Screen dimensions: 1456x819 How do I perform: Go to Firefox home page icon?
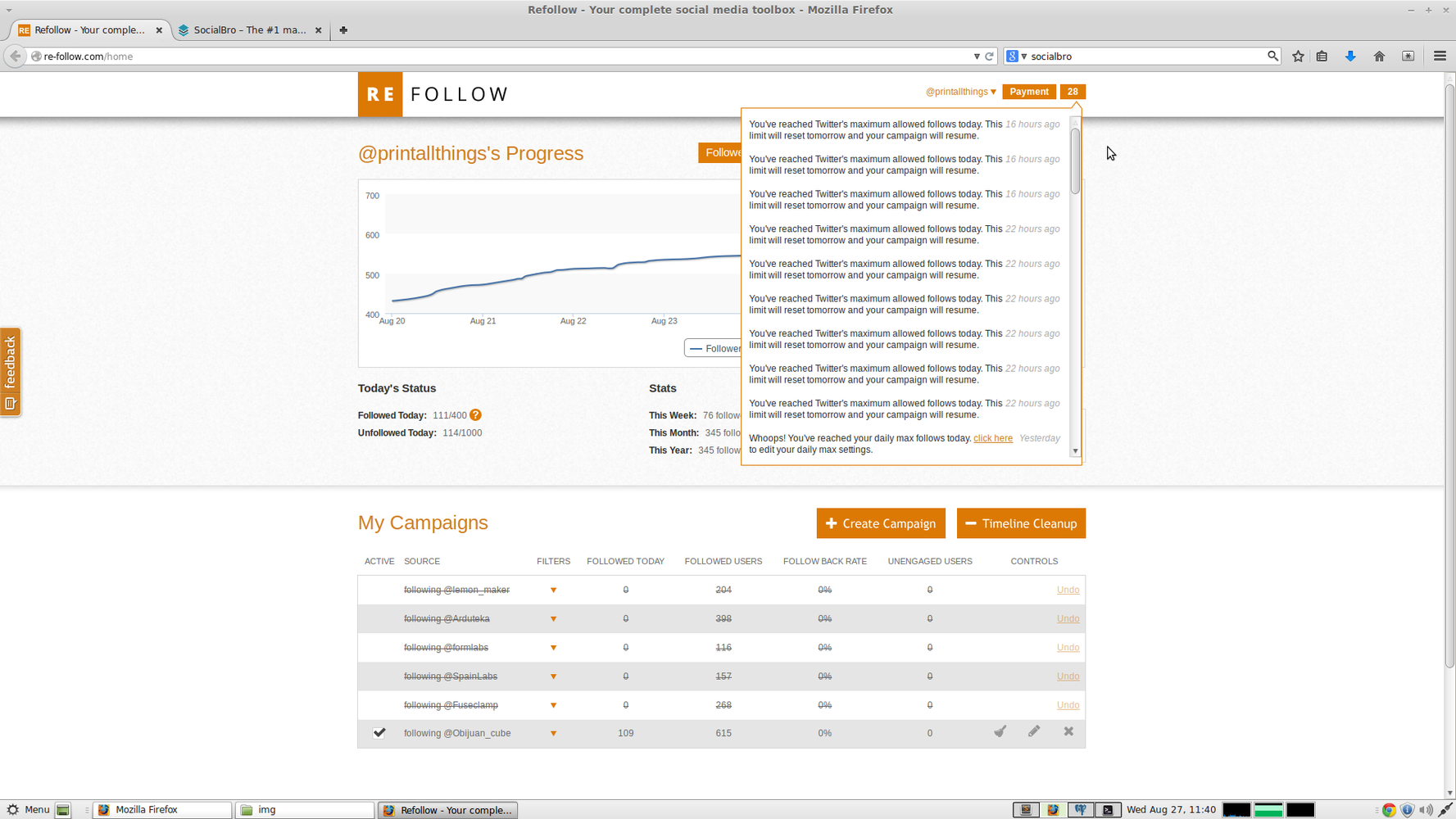point(1379,57)
